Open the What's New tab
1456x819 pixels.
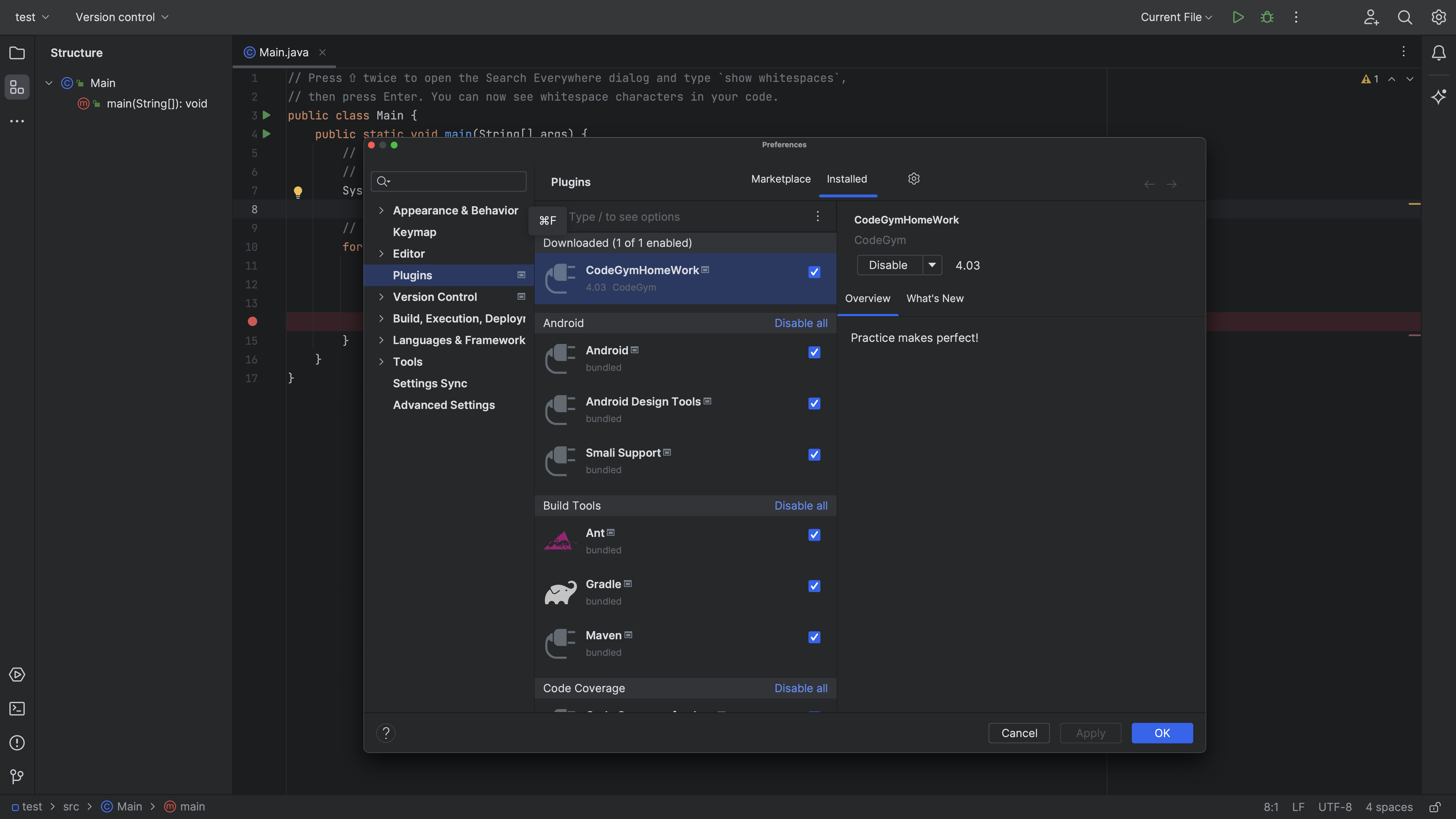click(935, 298)
